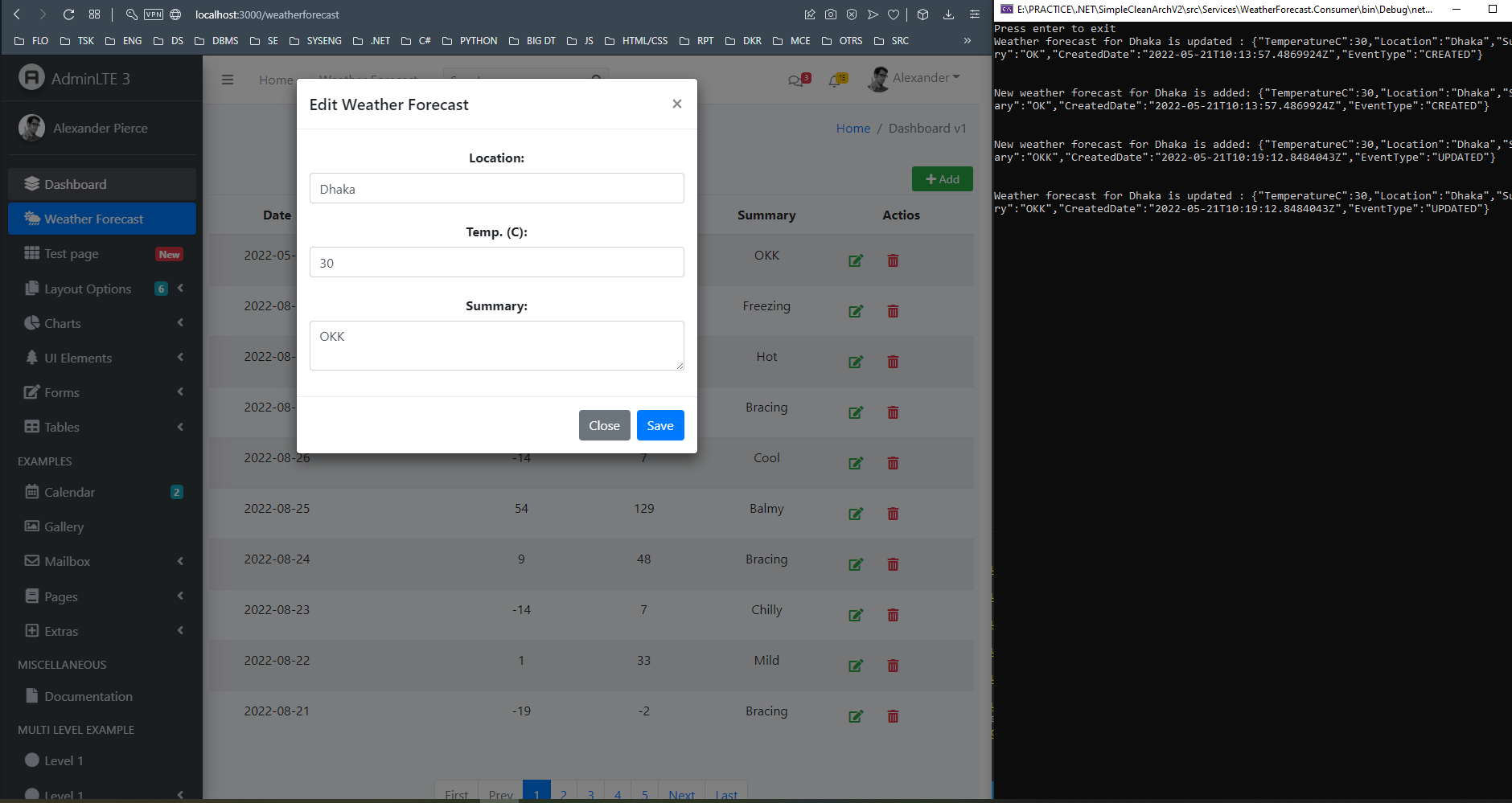Expand the Layout Options sidebar menu
1512x803 pixels.
click(x=88, y=289)
